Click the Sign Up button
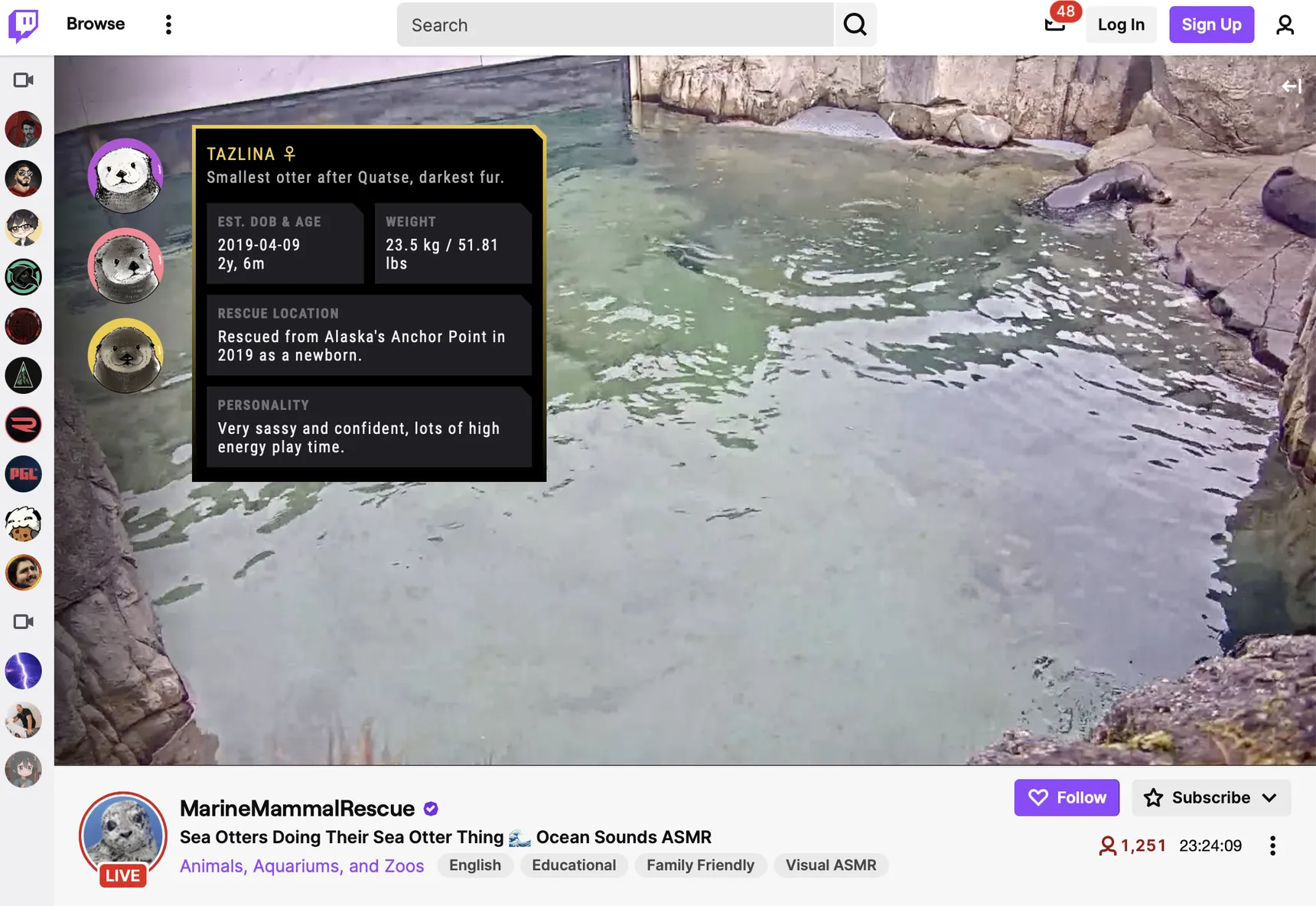 1210,24
